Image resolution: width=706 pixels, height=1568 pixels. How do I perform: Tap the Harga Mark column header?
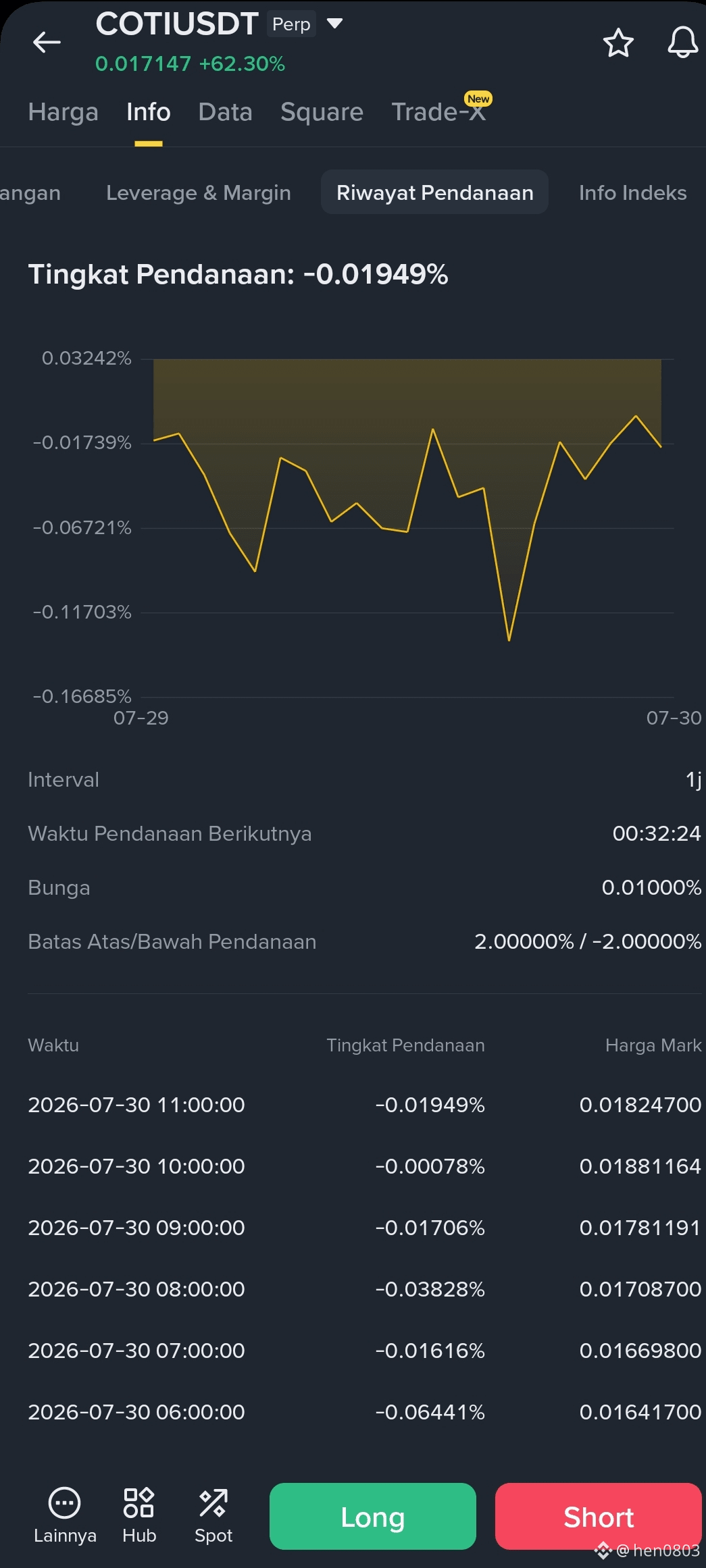pyautogui.click(x=653, y=1046)
